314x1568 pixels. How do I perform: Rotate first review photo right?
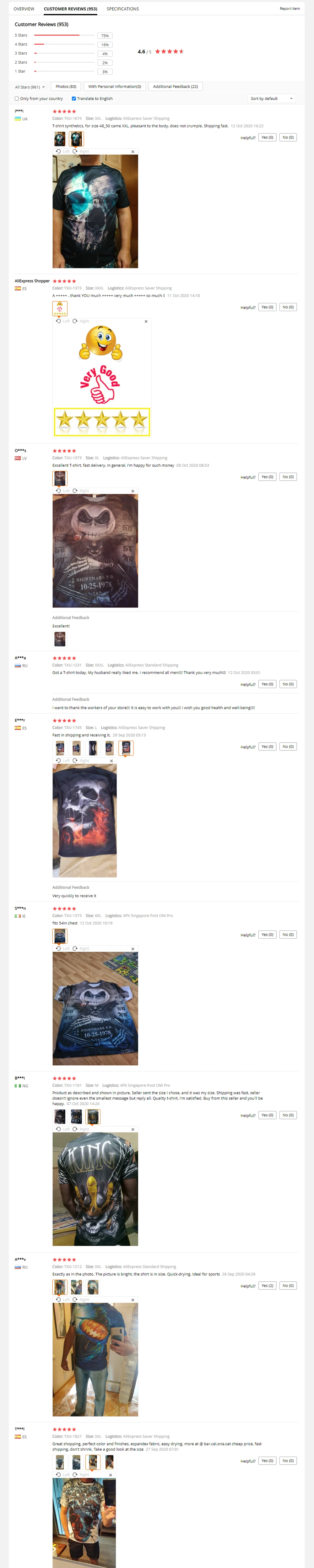80,151
